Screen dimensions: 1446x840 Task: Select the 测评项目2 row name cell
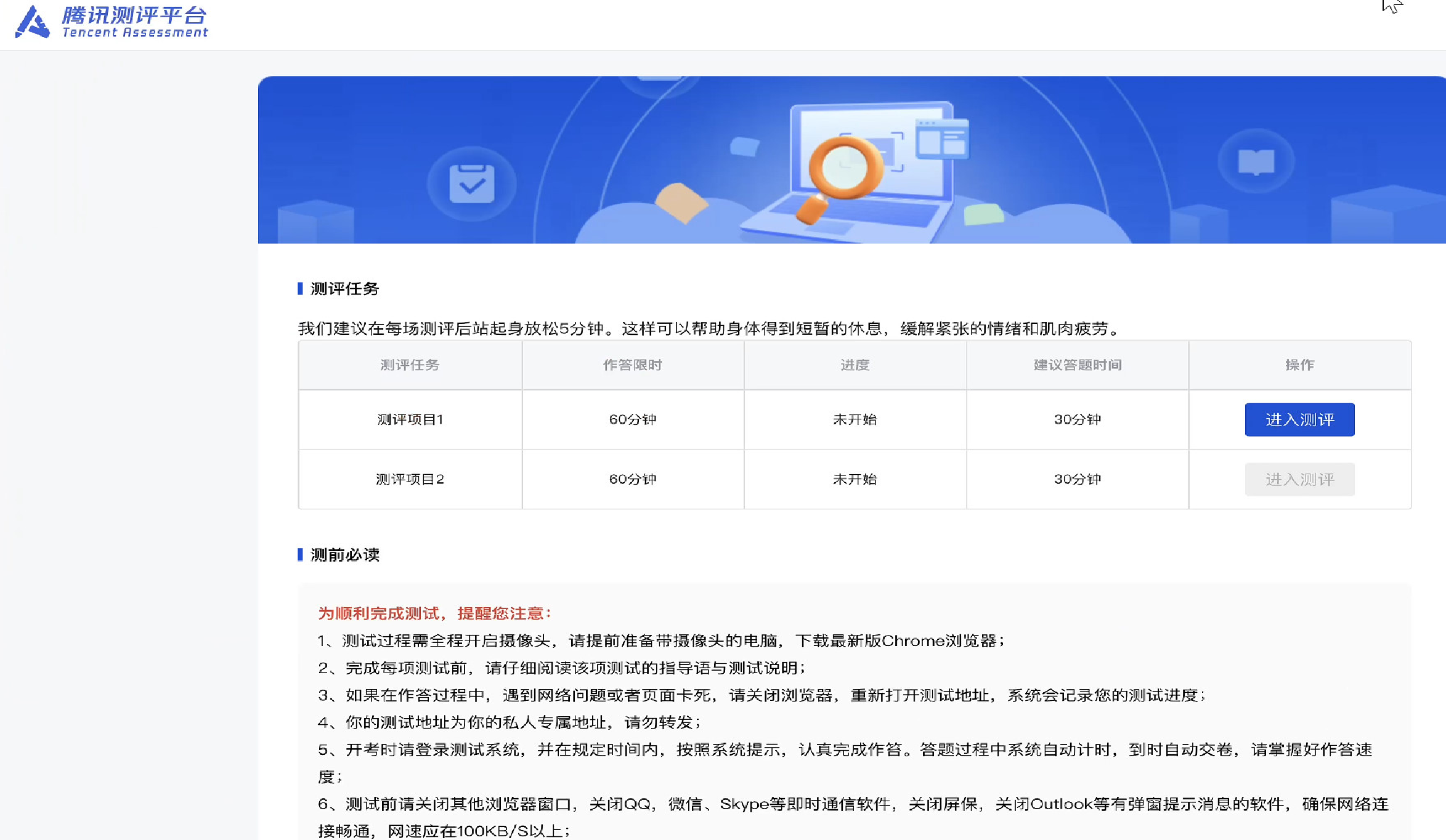[410, 479]
